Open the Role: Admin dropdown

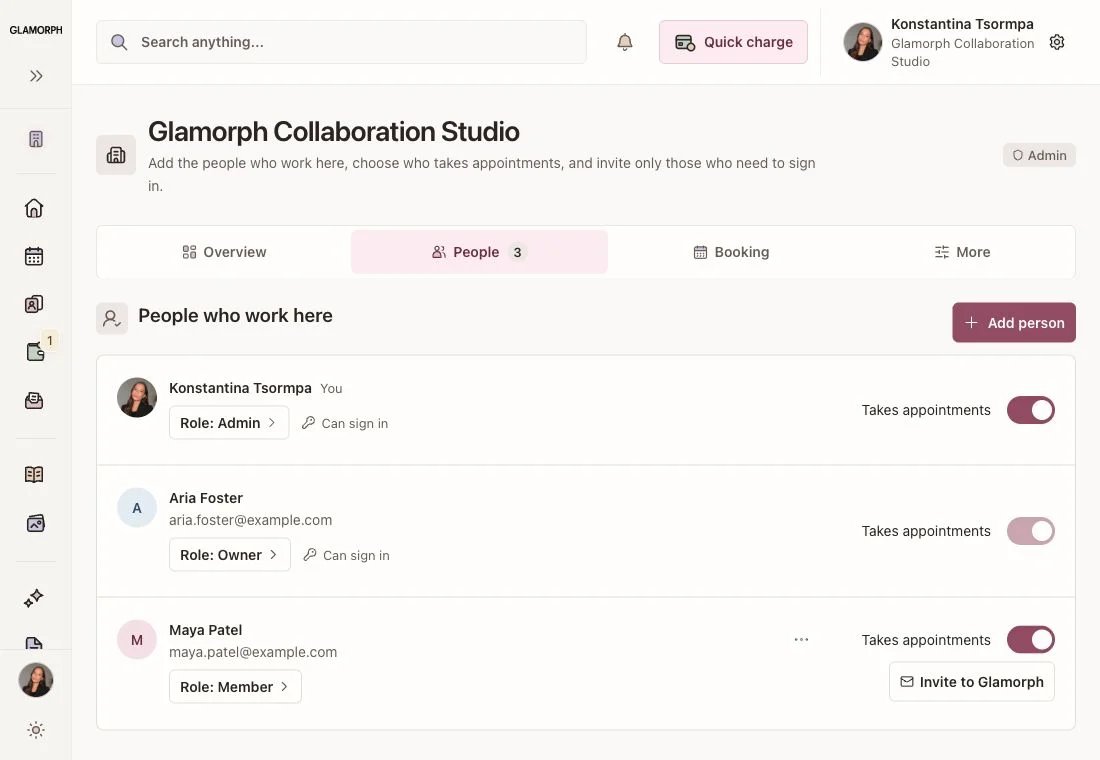[229, 423]
